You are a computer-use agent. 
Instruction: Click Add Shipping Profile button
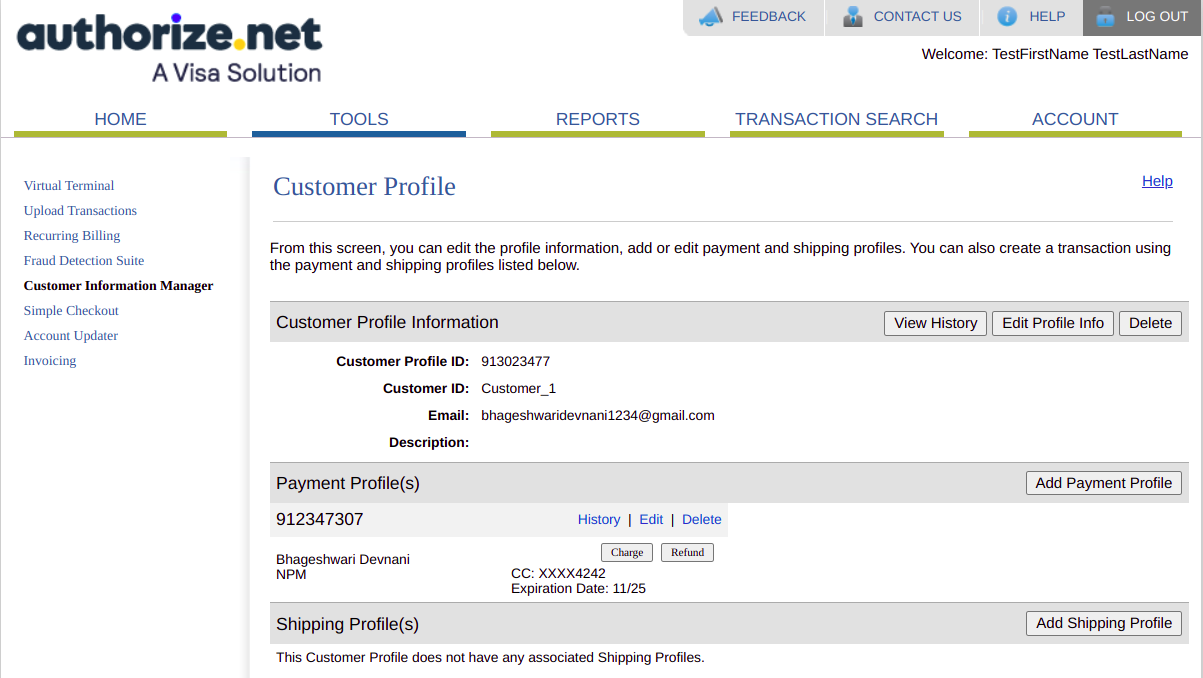point(1104,623)
